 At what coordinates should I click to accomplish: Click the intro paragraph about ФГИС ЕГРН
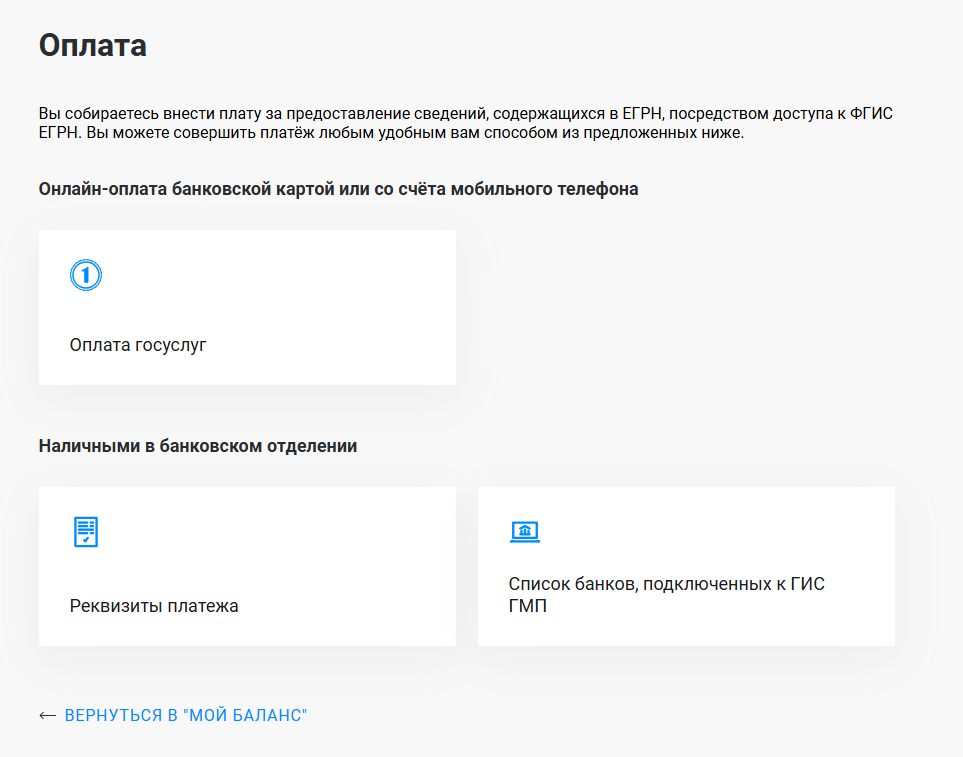466,123
